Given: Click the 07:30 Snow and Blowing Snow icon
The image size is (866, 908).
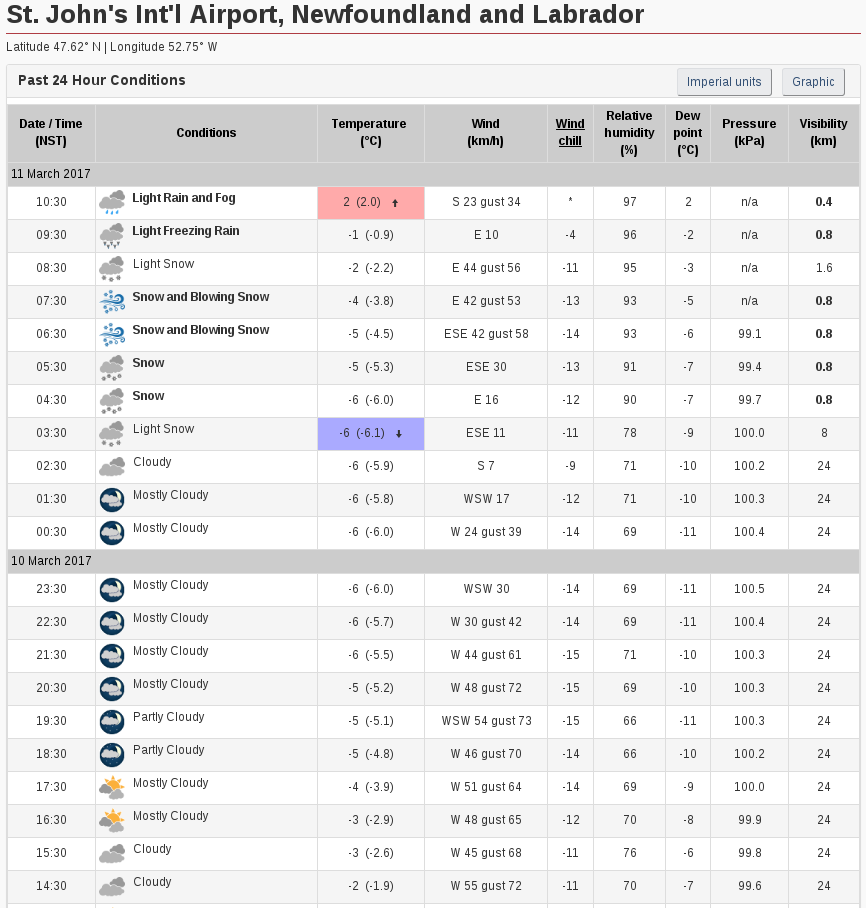Looking at the screenshot, I should pyautogui.click(x=112, y=302).
